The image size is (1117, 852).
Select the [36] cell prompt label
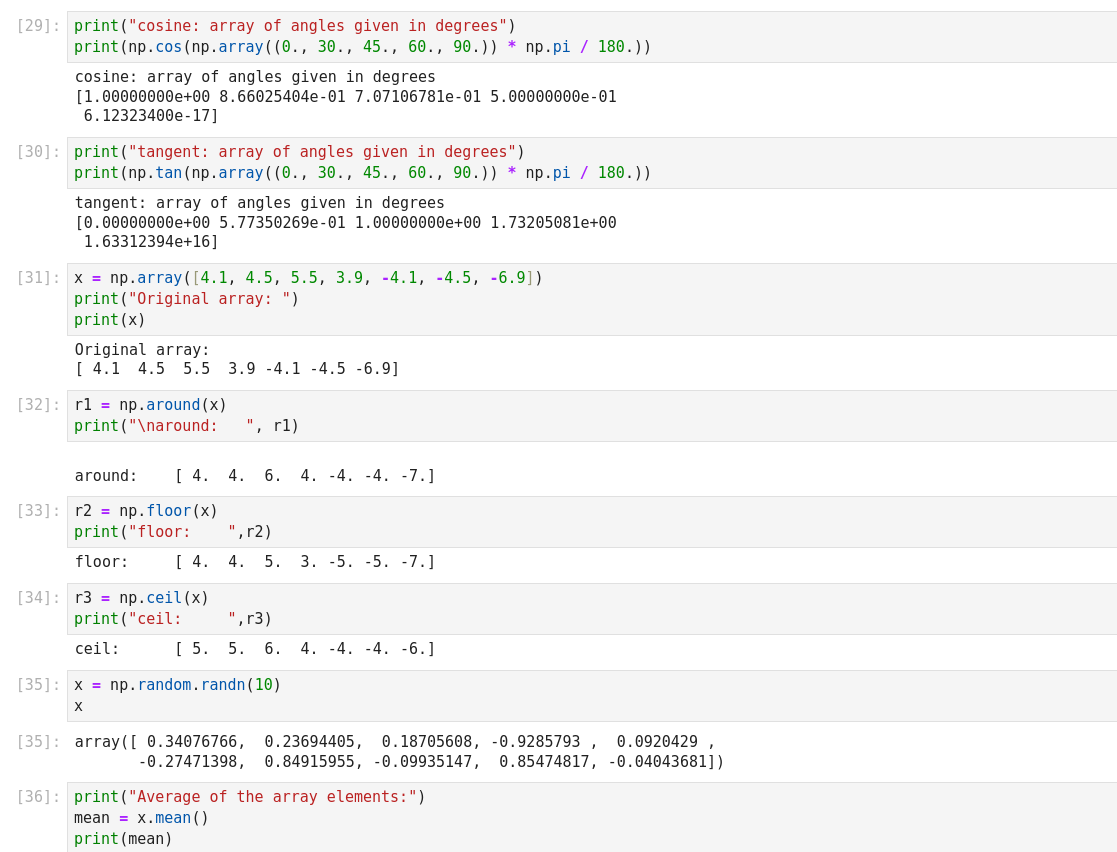tap(38, 797)
